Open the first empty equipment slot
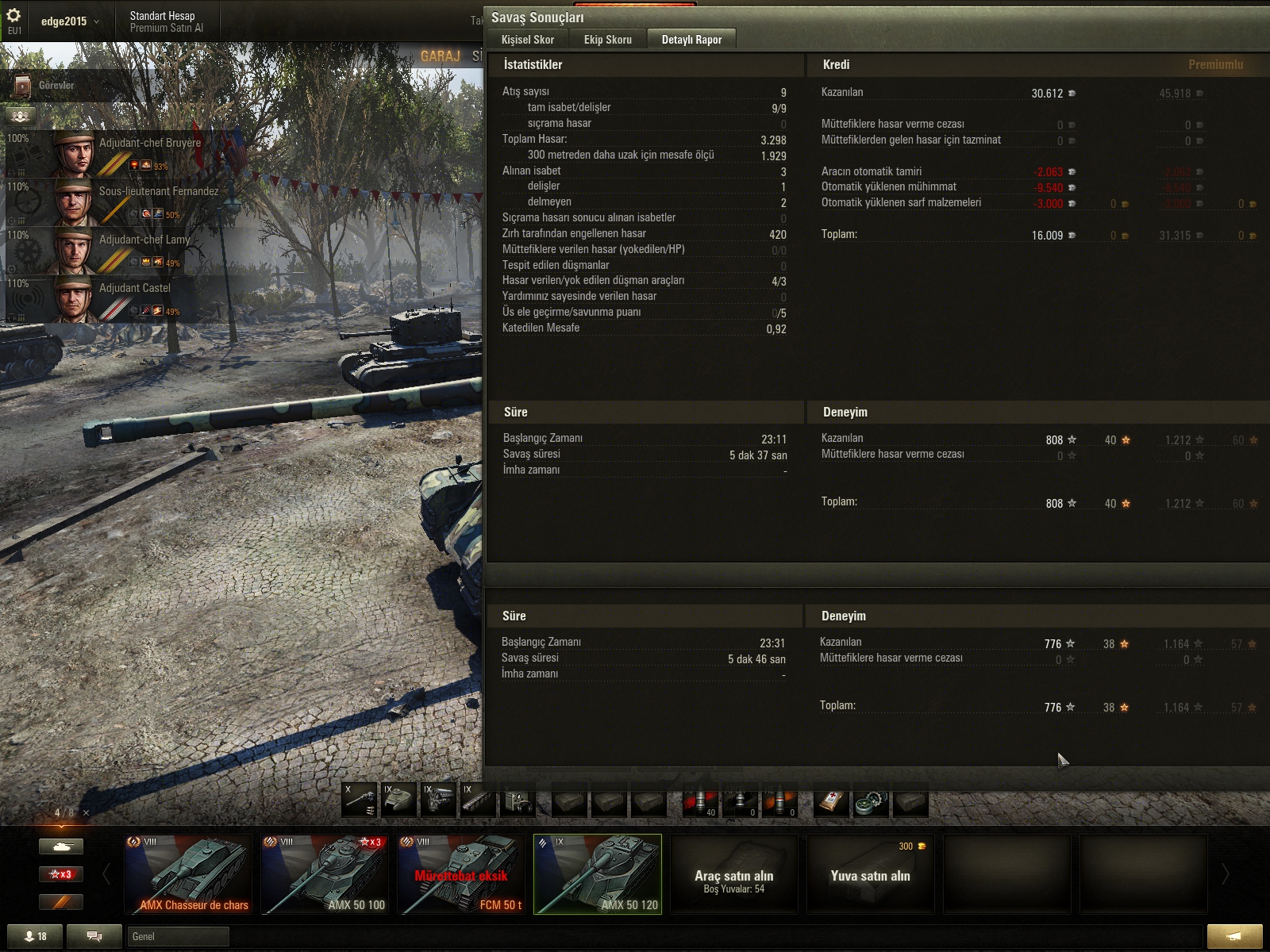Image resolution: width=1270 pixels, height=952 pixels. point(569,800)
